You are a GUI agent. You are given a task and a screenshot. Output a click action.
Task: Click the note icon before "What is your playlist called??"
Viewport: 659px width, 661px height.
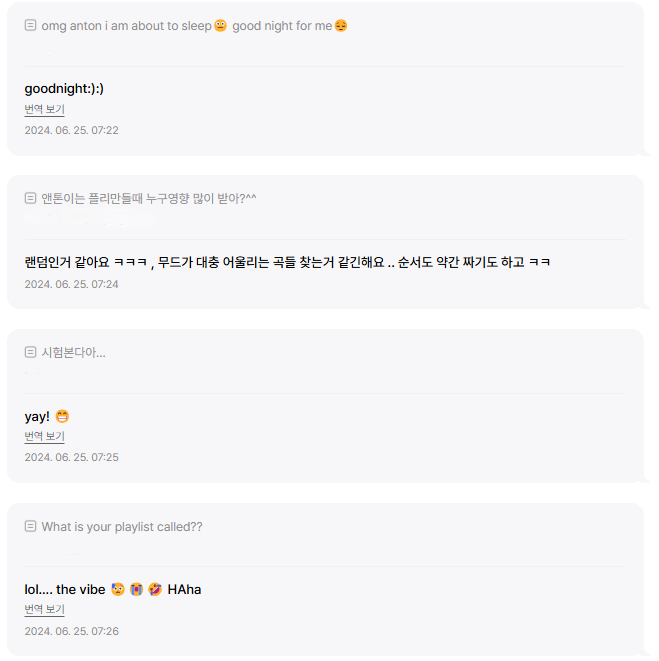30,526
